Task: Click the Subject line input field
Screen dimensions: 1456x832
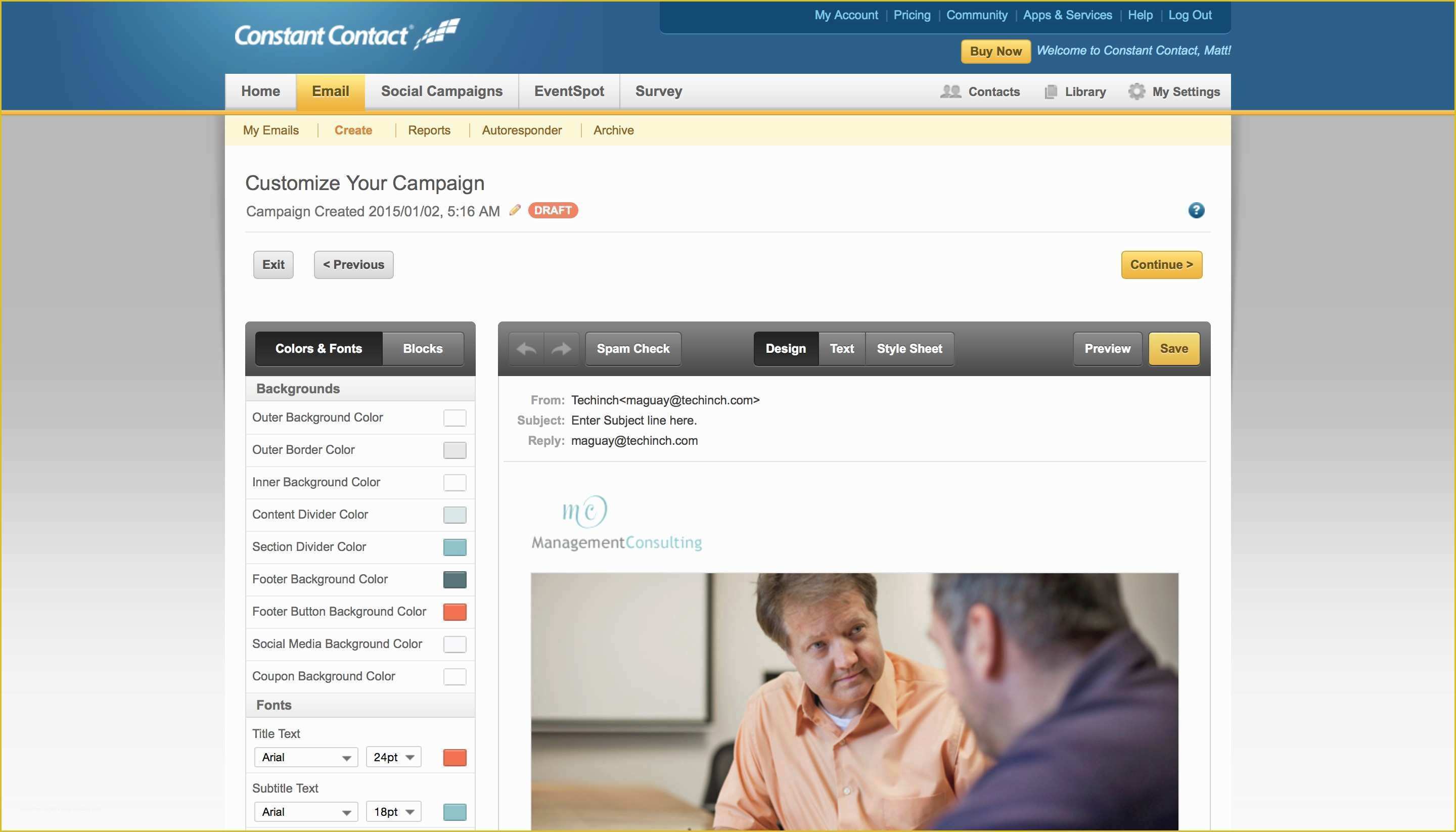Action: tap(634, 420)
